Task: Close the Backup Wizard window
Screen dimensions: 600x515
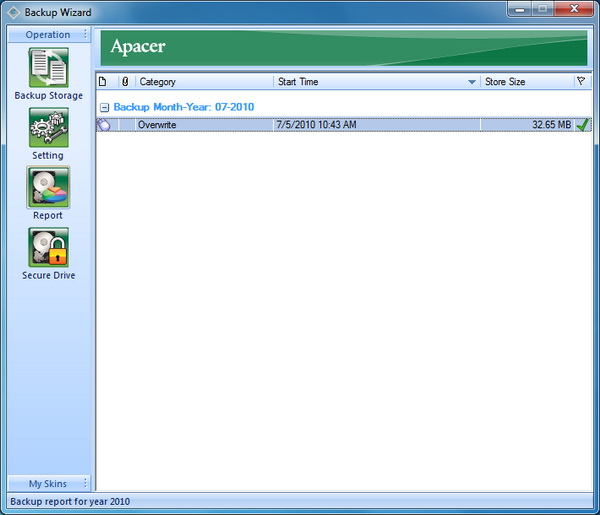Action: [574, 9]
